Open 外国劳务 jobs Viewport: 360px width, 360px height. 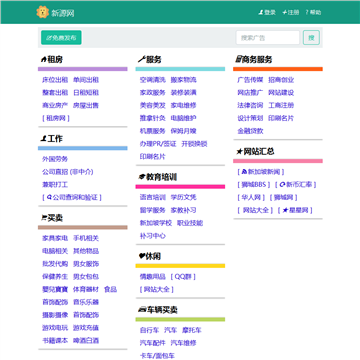tap(55, 159)
